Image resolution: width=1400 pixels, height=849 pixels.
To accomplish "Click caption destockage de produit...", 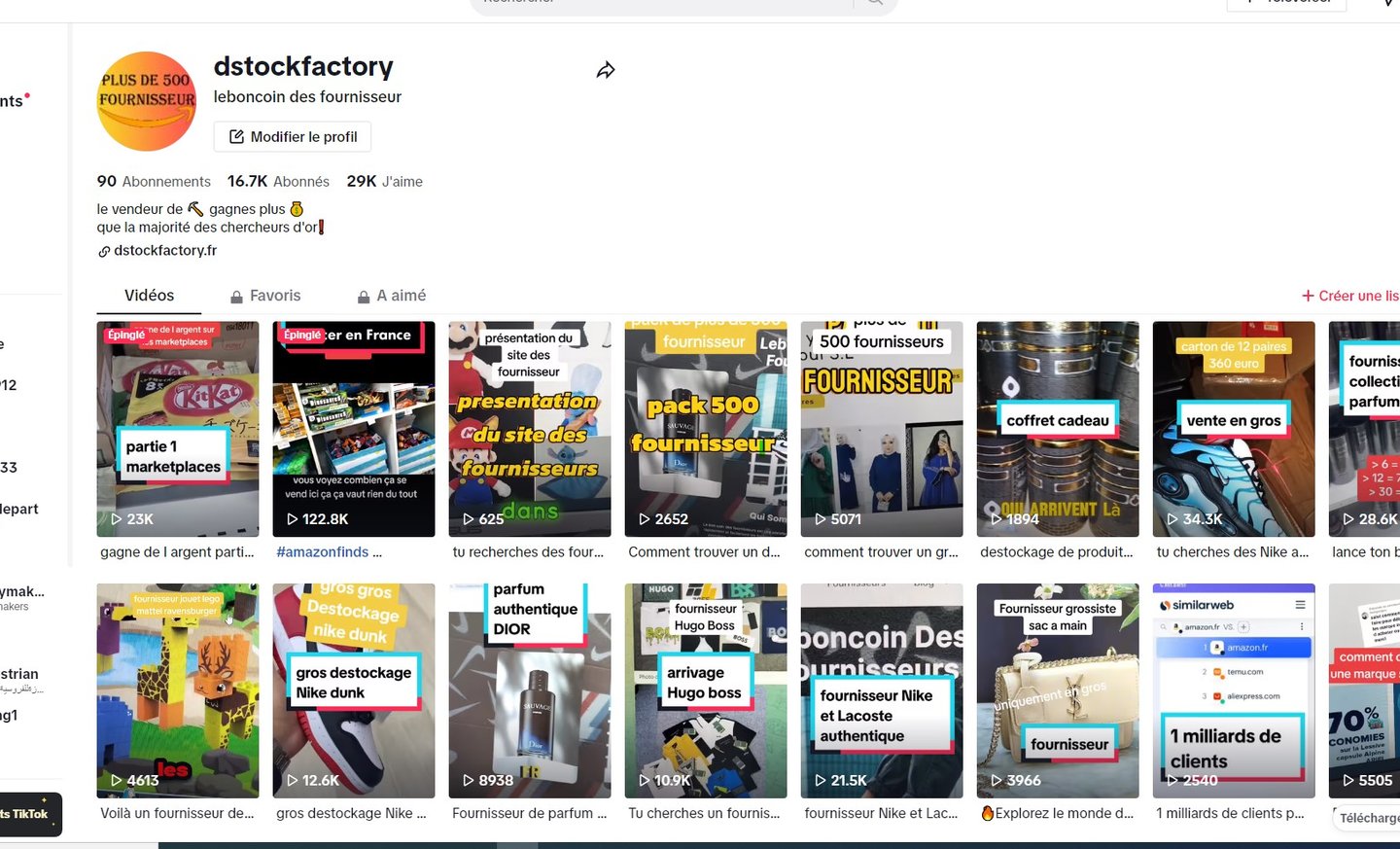I will (1057, 551).
